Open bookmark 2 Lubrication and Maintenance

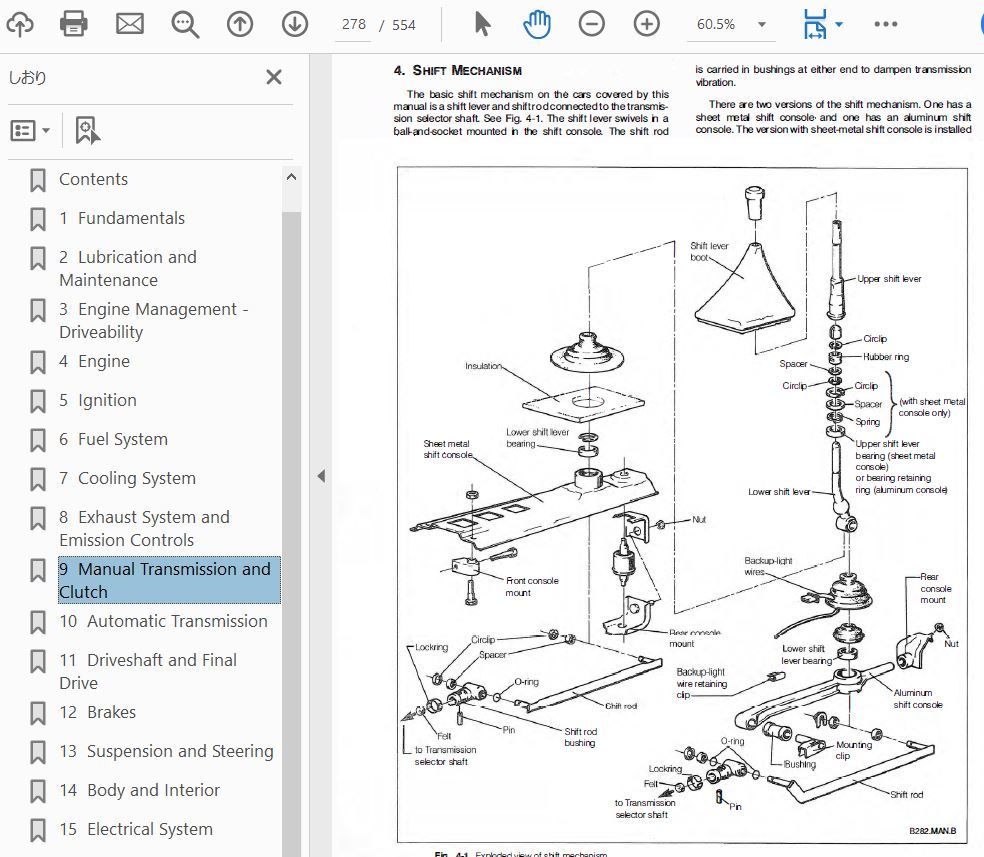pyautogui.click(x=128, y=269)
